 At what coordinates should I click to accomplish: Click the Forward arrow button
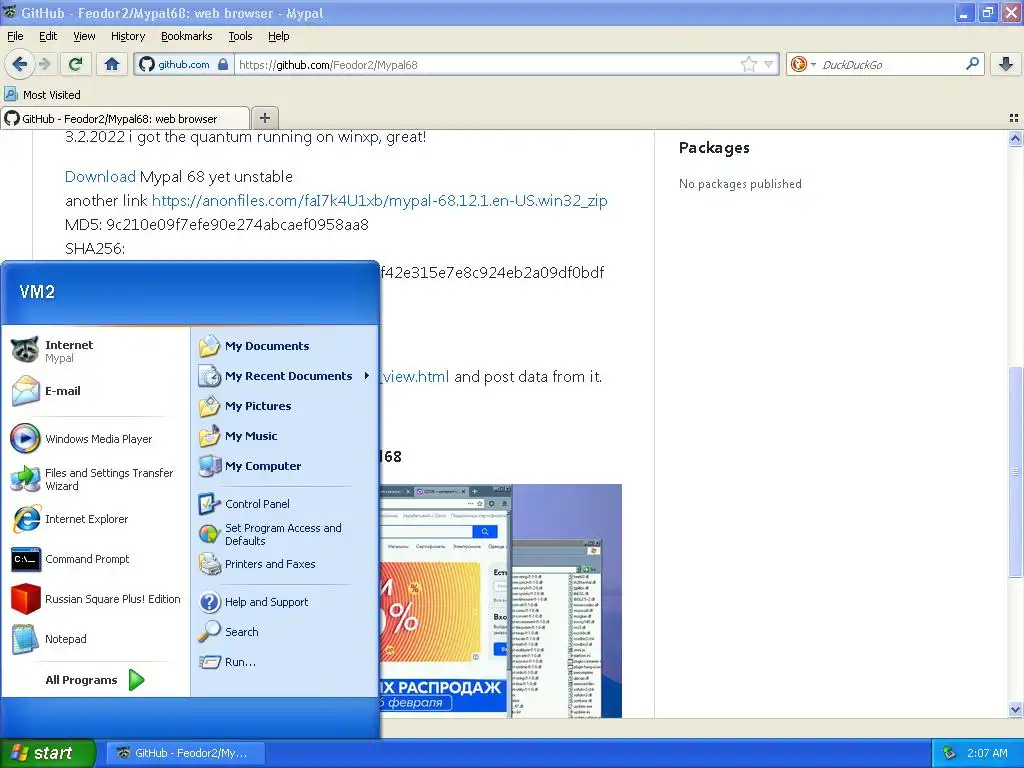click(44, 64)
